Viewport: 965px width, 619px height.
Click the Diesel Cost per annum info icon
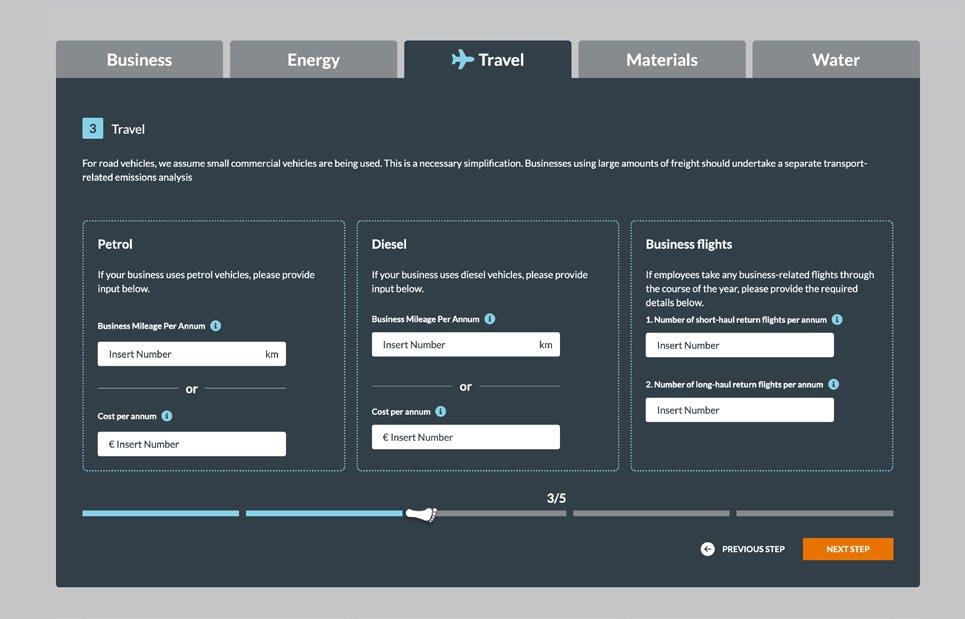click(438, 411)
